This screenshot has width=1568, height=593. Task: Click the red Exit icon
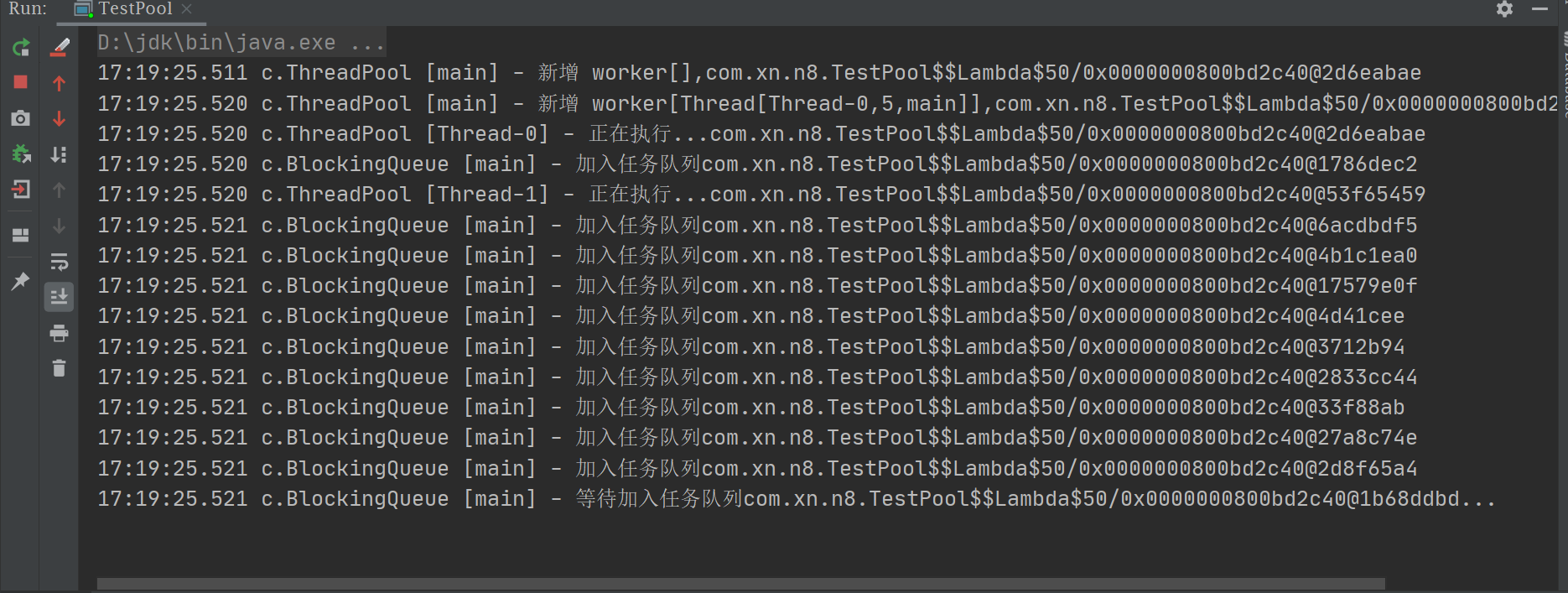tap(21, 190)
